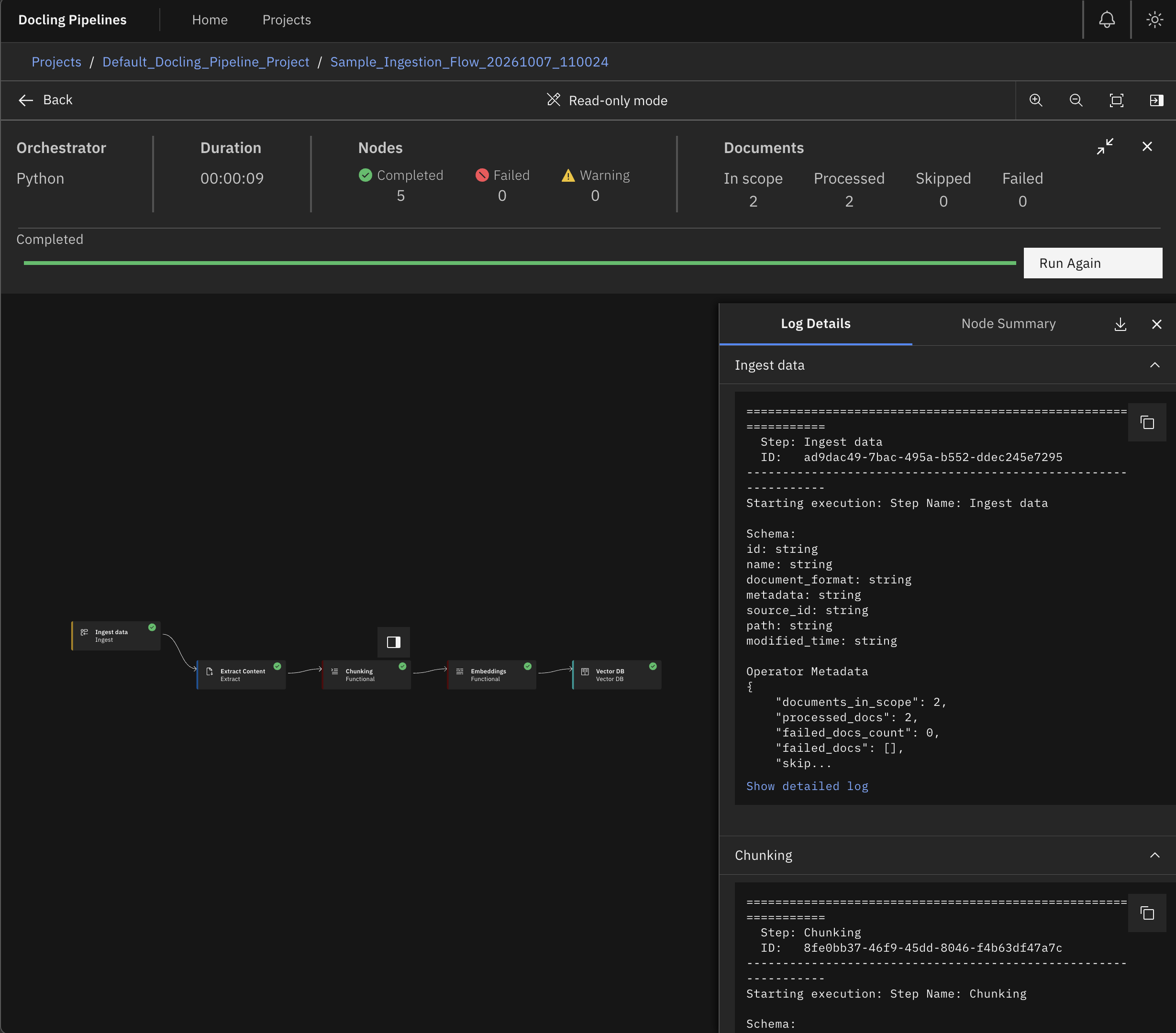
Task: Select the Chunking node on canvas
Action: (366, 675)
